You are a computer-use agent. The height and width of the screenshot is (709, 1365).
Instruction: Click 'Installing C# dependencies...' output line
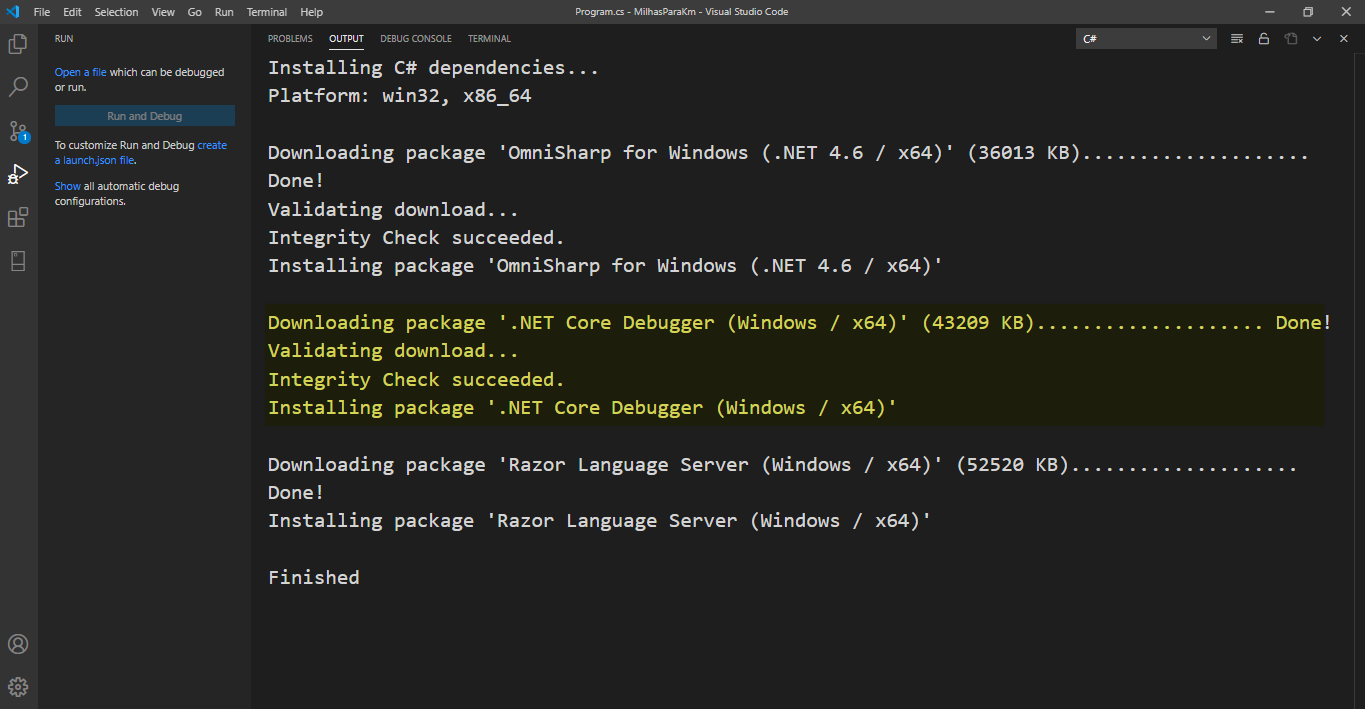tap(433, 68)
